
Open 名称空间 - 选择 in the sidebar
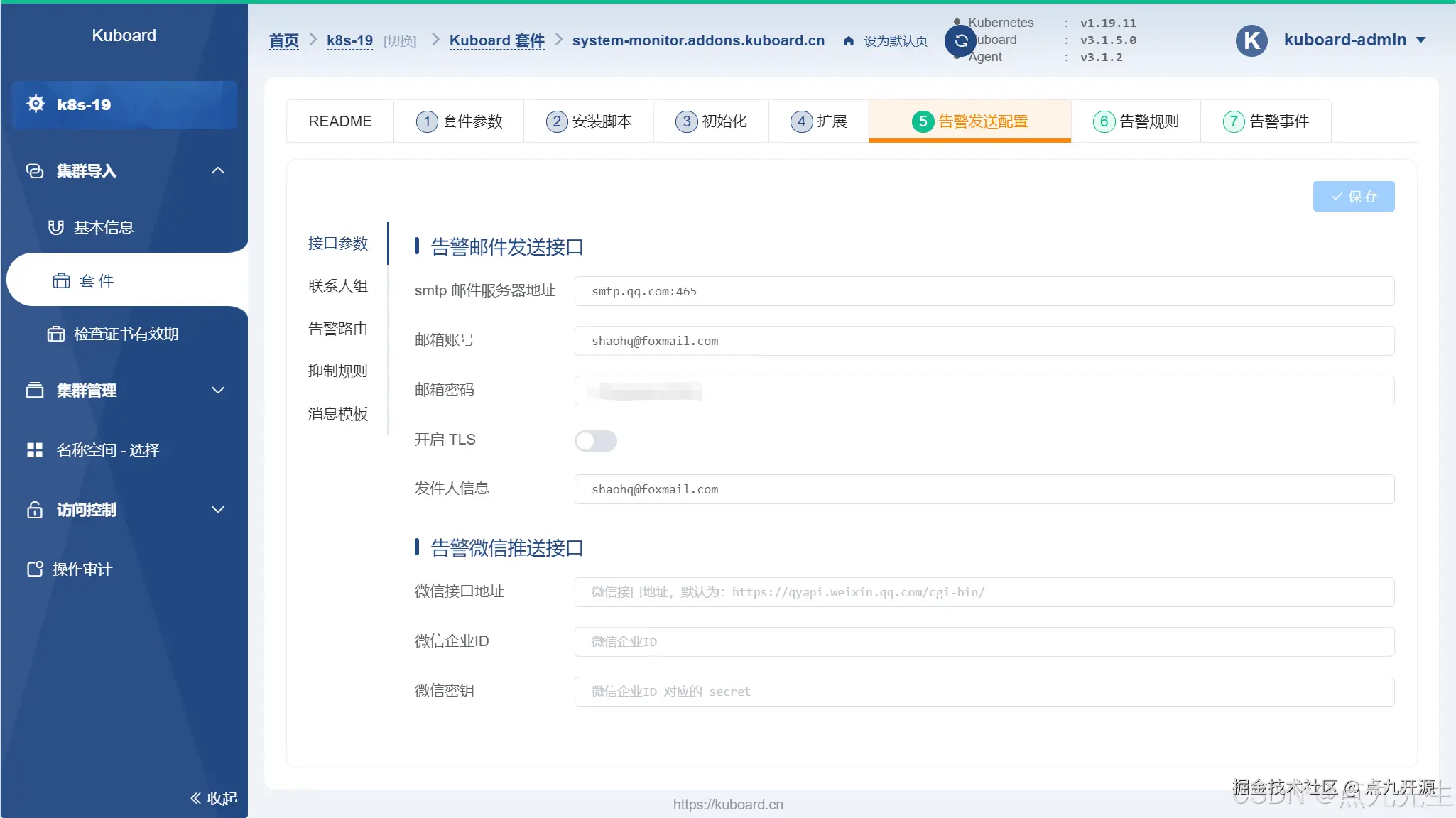click(x=108, y=449)
